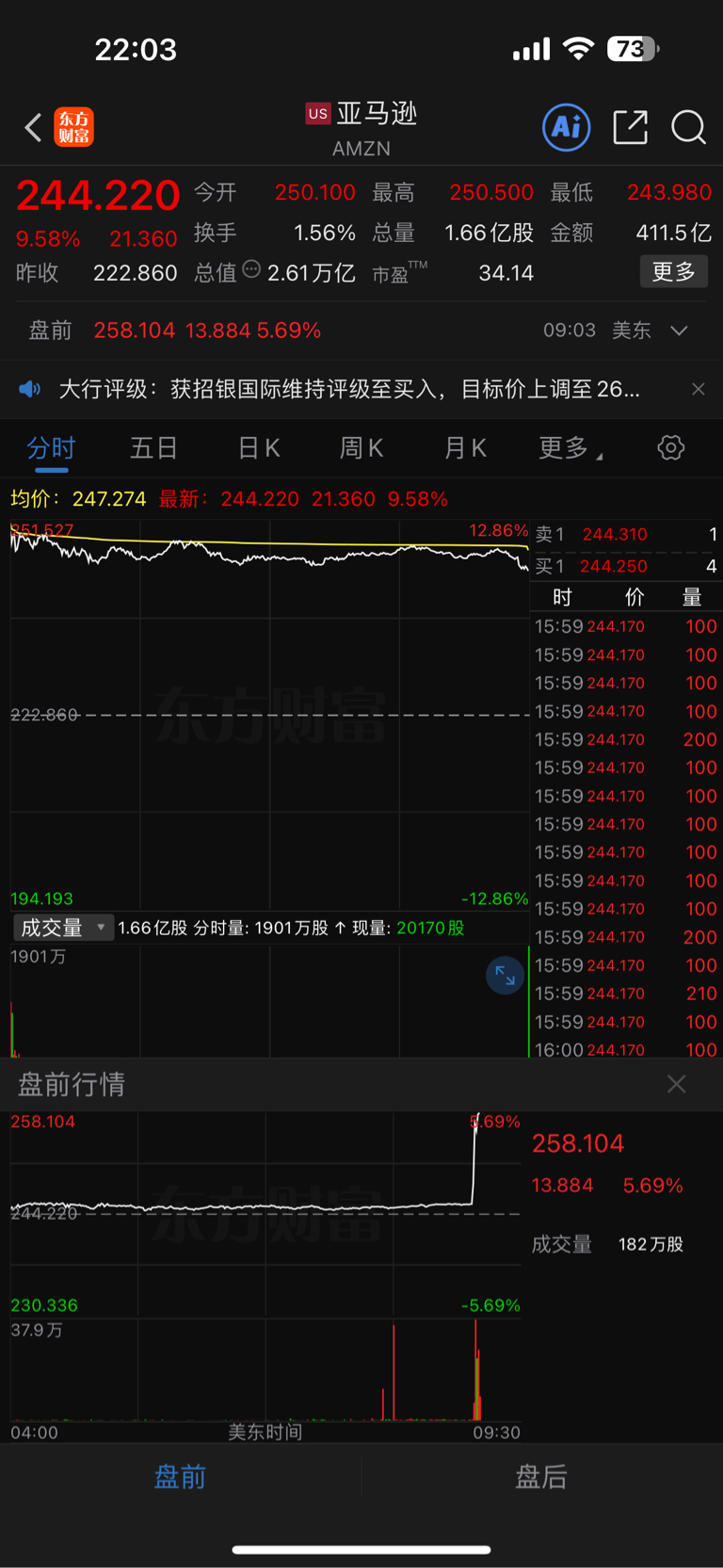The height and width of the screenshot is (1568, 723).
Task: Open chart settings gear icon
Action: [x=671, y=447]
